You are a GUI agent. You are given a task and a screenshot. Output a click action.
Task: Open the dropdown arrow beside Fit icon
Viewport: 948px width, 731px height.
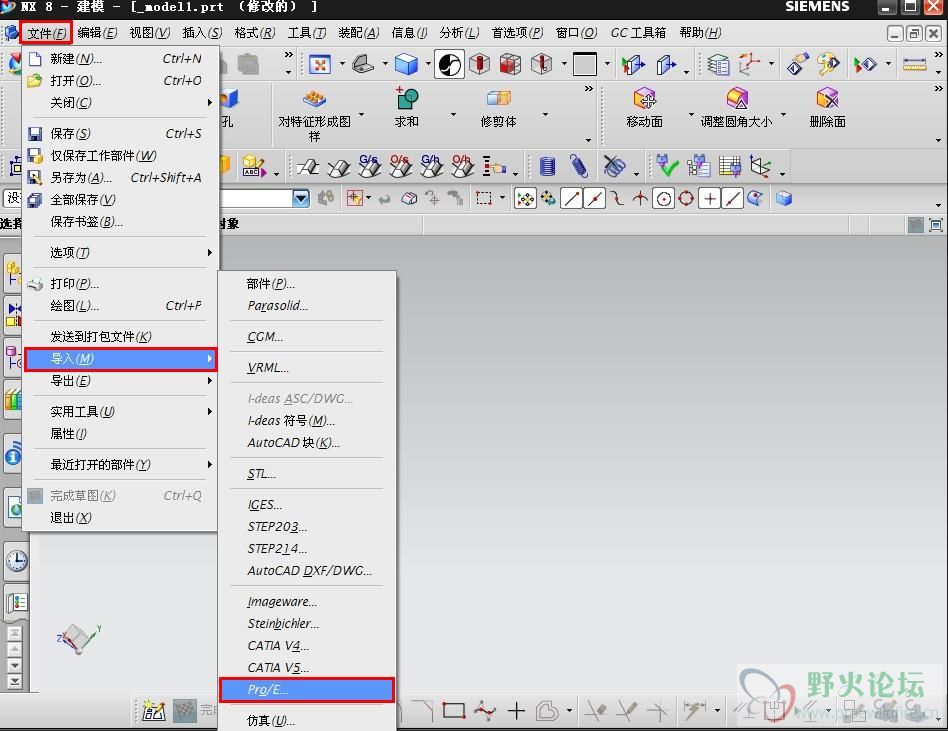tap(342, 63)
